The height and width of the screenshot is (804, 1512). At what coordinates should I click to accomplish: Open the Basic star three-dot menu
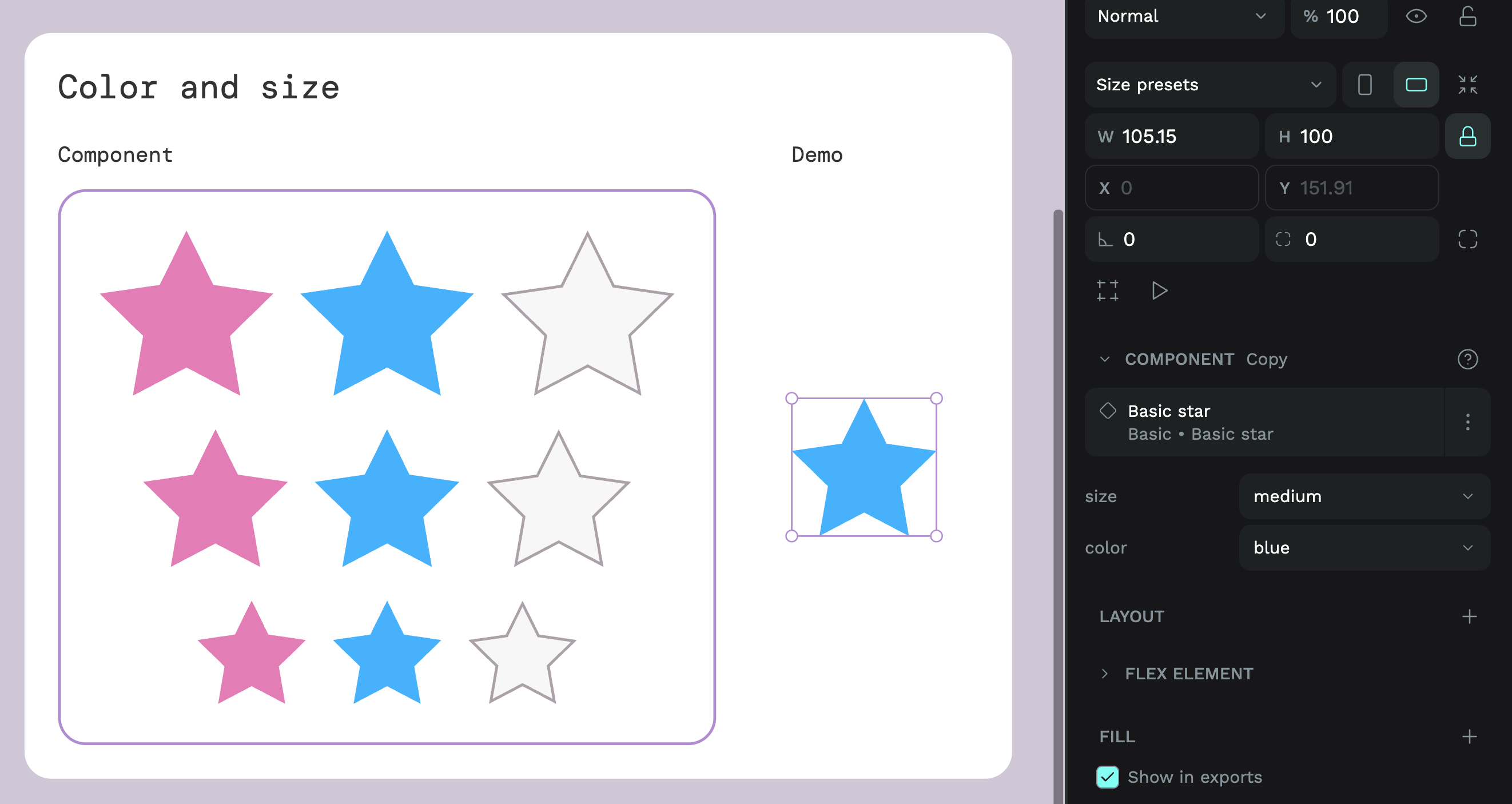tap(1467, 422)
